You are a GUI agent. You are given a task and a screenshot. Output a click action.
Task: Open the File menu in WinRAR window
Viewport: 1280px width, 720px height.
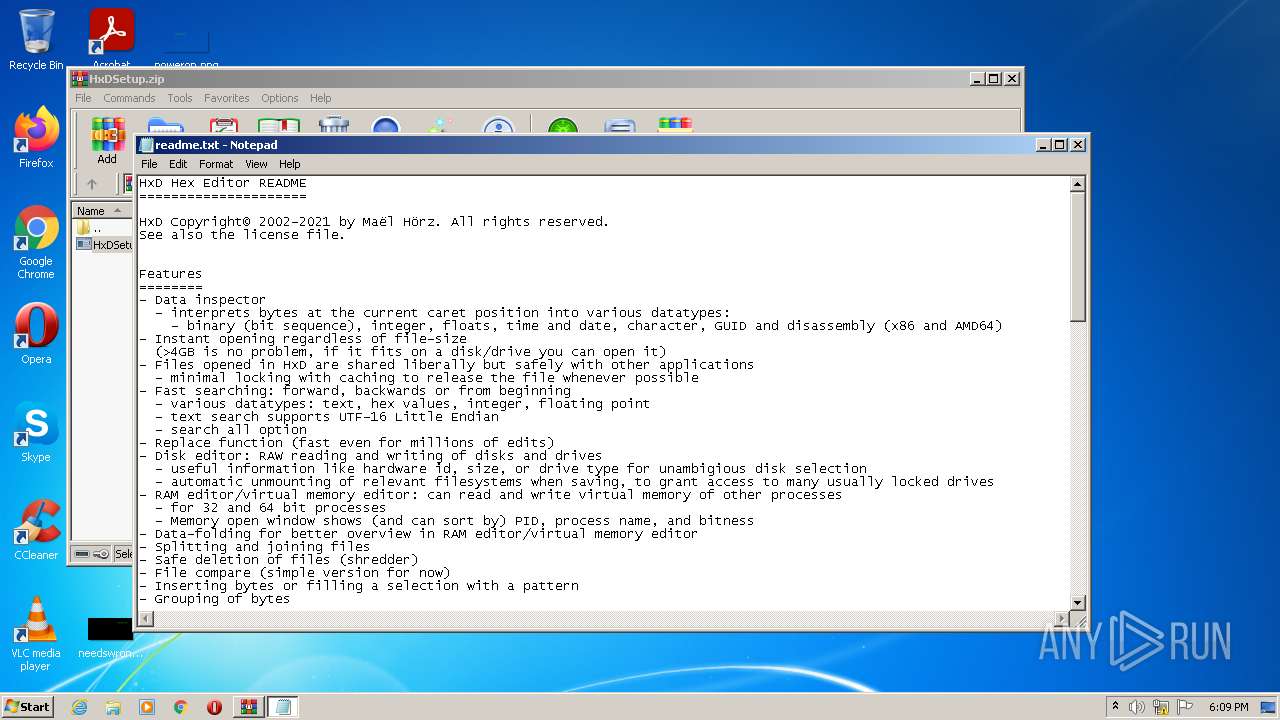click(83, 98)
